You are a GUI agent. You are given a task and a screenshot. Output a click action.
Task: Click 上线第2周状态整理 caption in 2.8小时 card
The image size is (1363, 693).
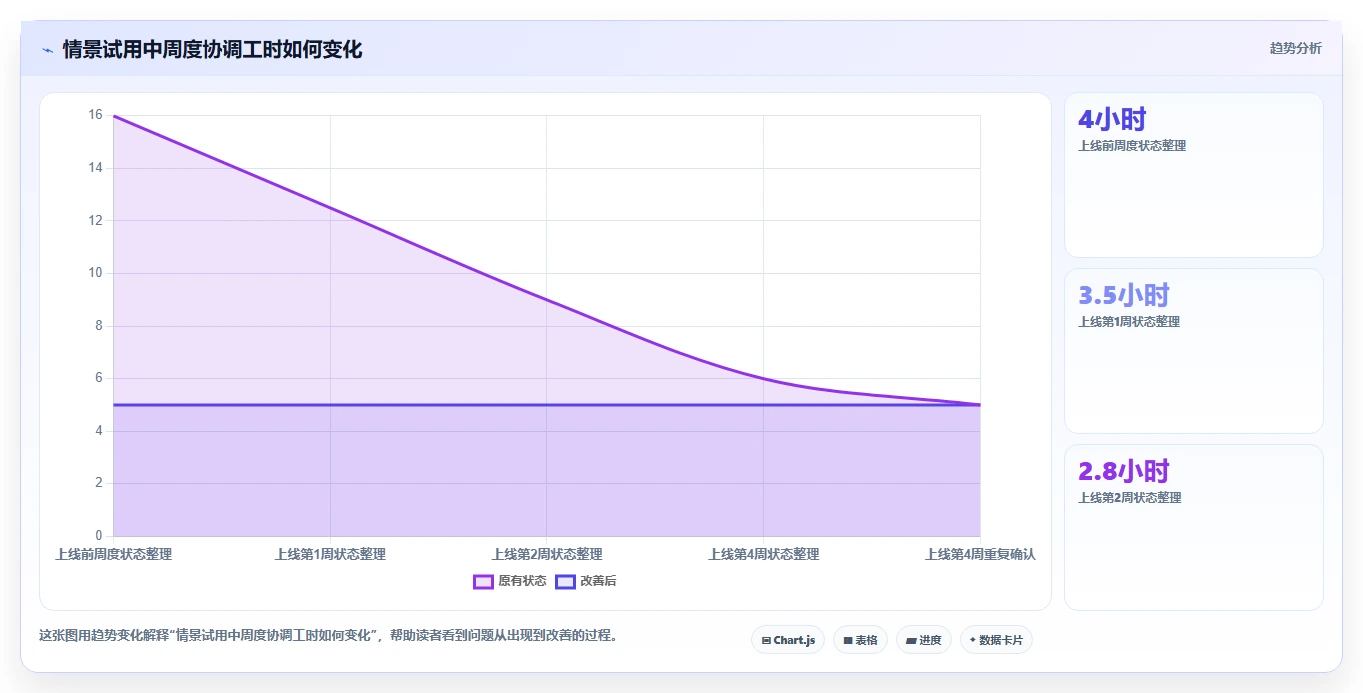[1129, 498]
